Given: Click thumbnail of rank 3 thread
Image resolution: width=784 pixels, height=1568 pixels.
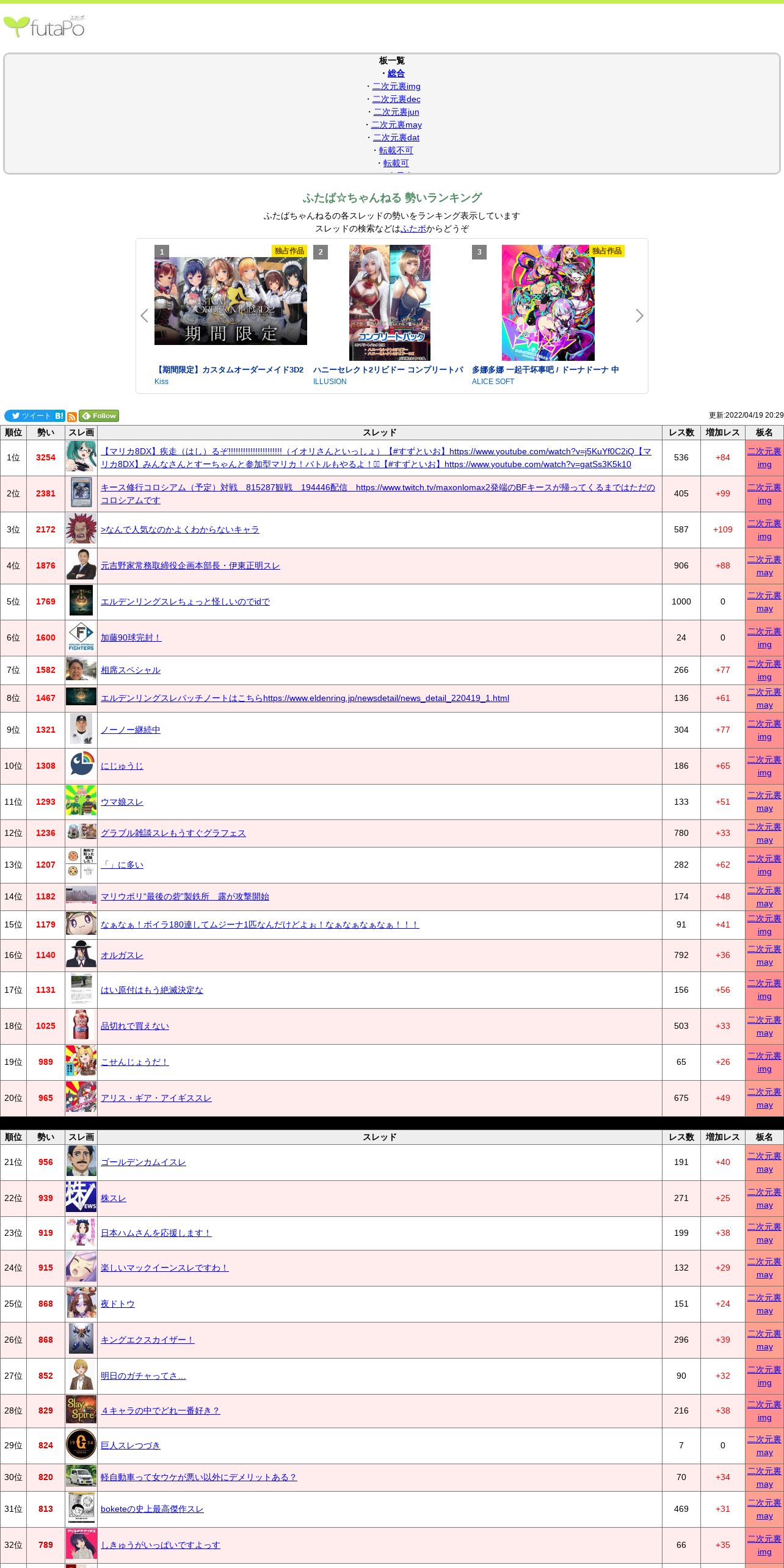Looking at the screenshot, I should tap(81, 528).
